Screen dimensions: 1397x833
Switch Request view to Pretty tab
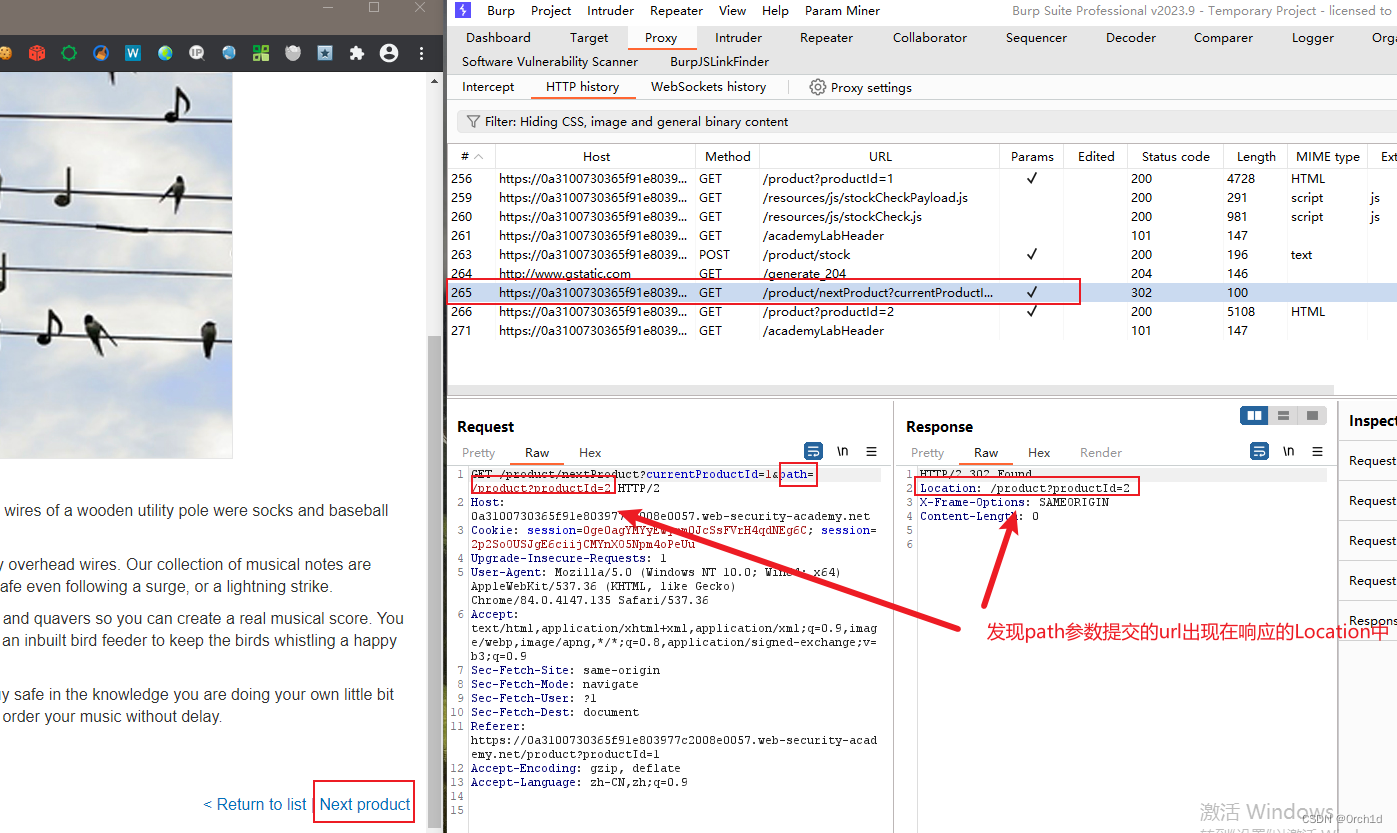point(478,453)
